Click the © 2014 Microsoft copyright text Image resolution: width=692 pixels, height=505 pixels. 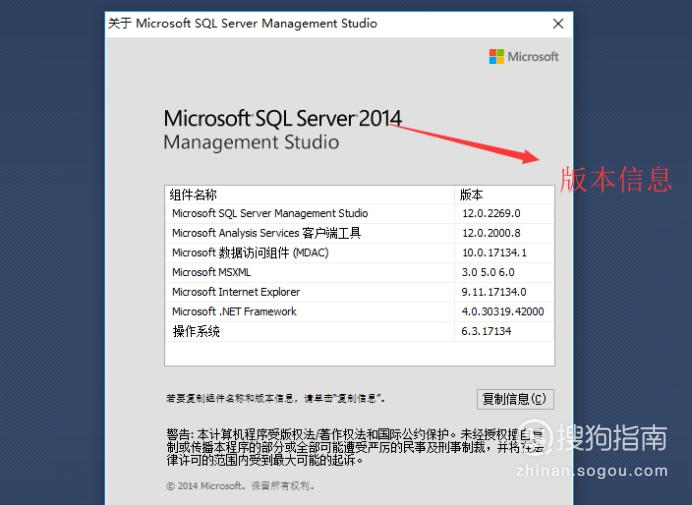[x=241, y=486]
